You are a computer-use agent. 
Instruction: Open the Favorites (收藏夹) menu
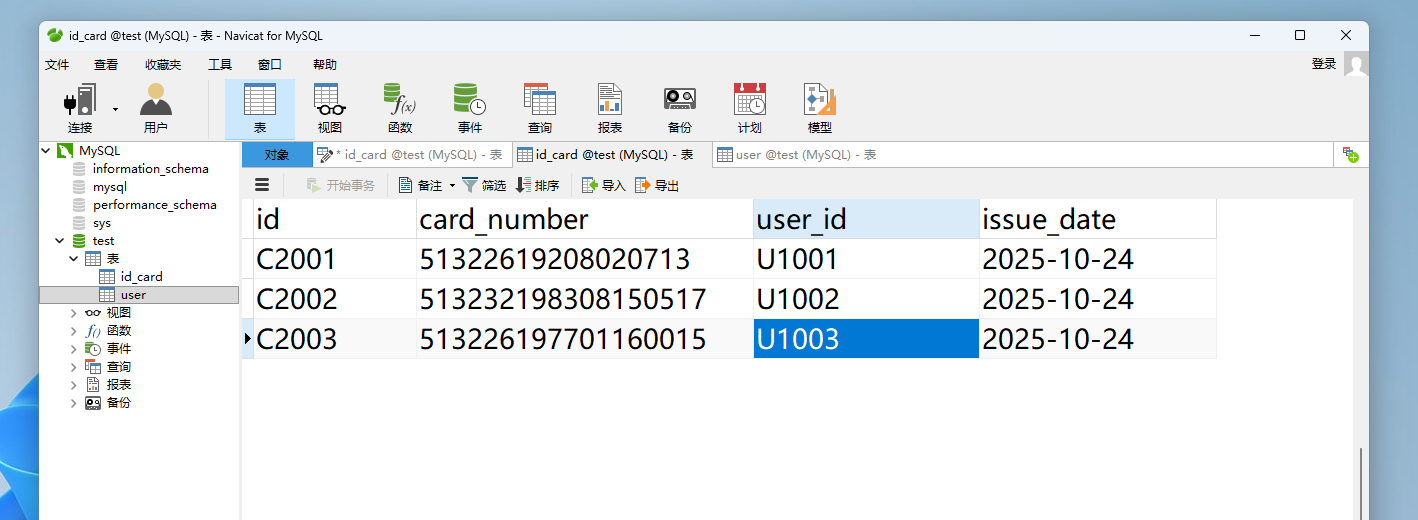pyautogui.click(x=163, y=64)
